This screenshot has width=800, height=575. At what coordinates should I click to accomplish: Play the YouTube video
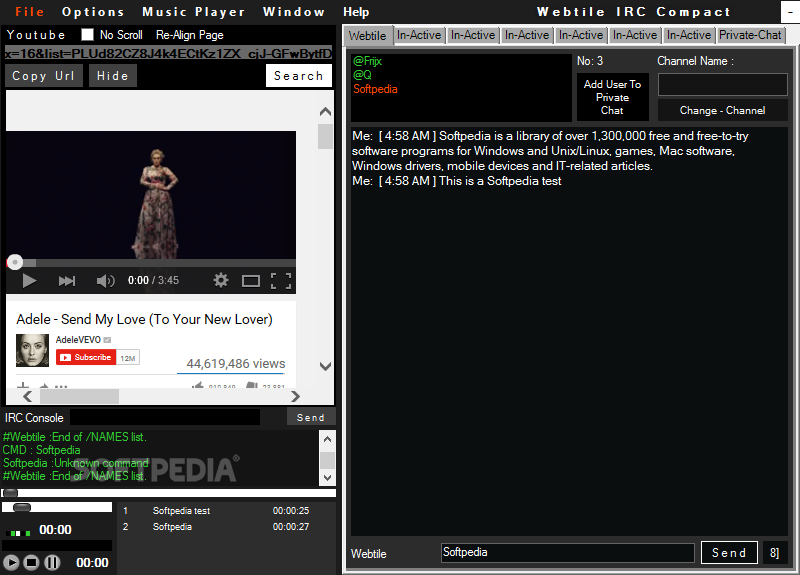coord(29,281)
